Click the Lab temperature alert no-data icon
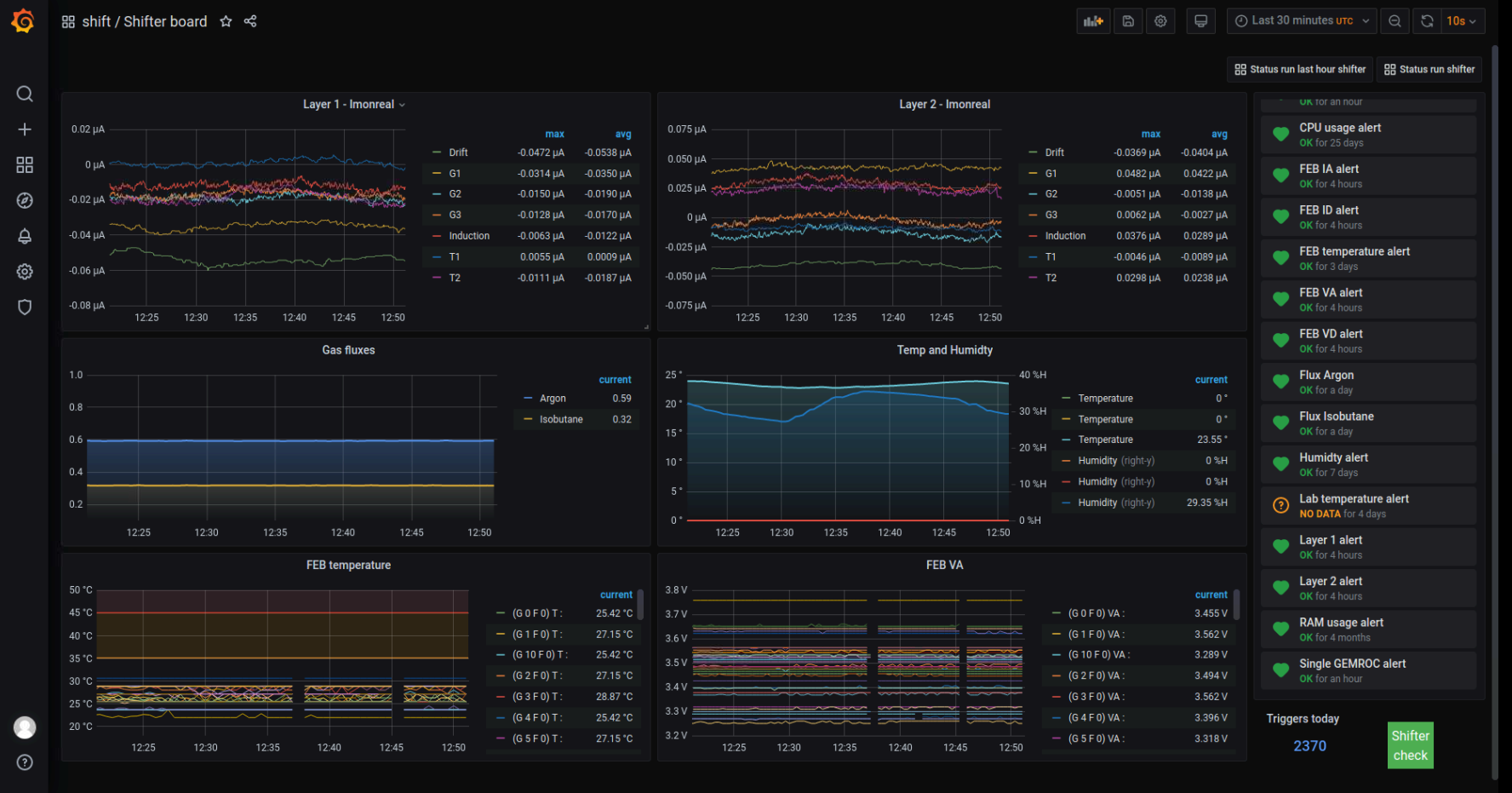The image size is (1512, 793). [x=1280, y=505]
